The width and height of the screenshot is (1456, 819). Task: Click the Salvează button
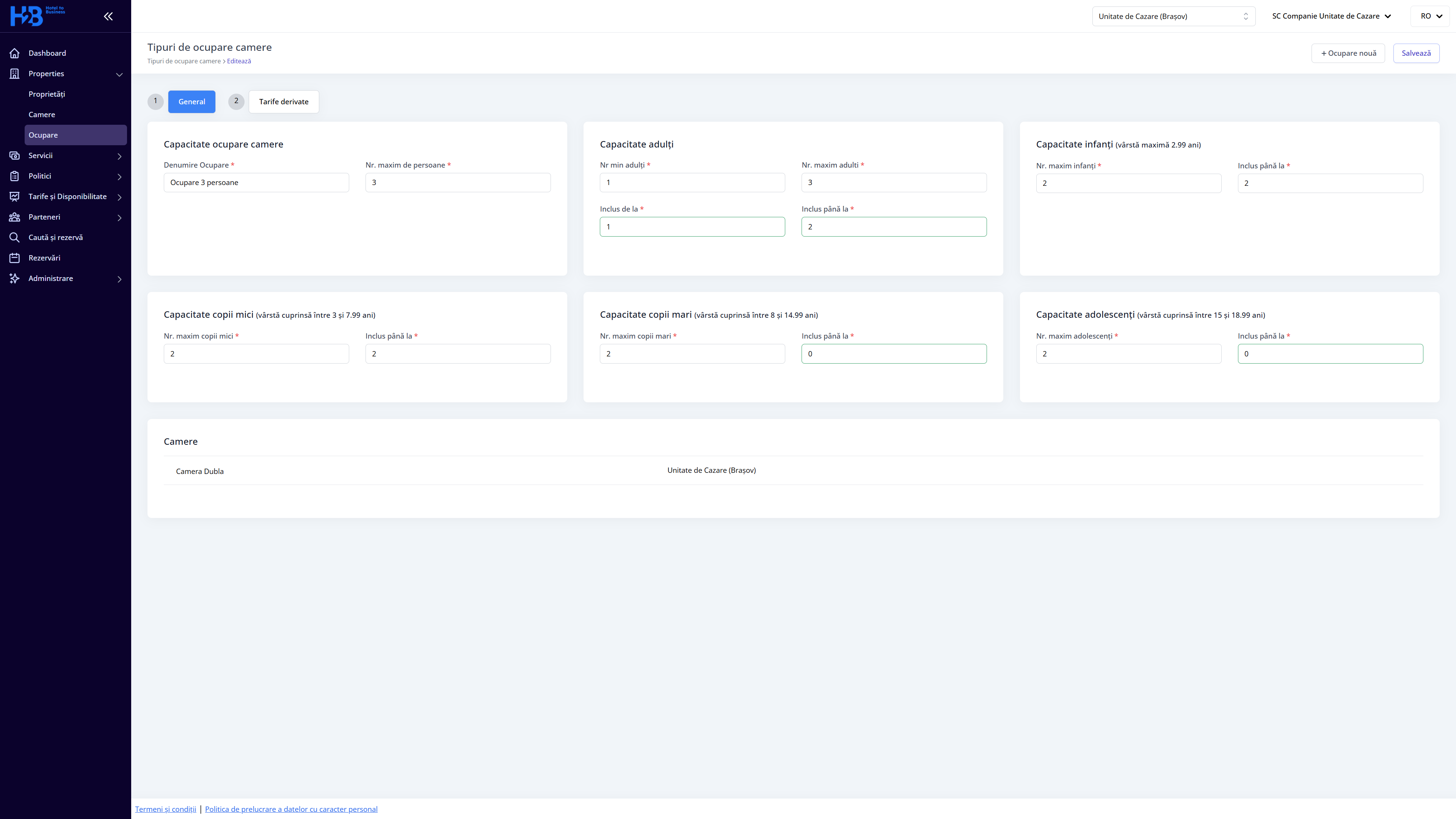pyautogui.click(x=1416, y=53)
